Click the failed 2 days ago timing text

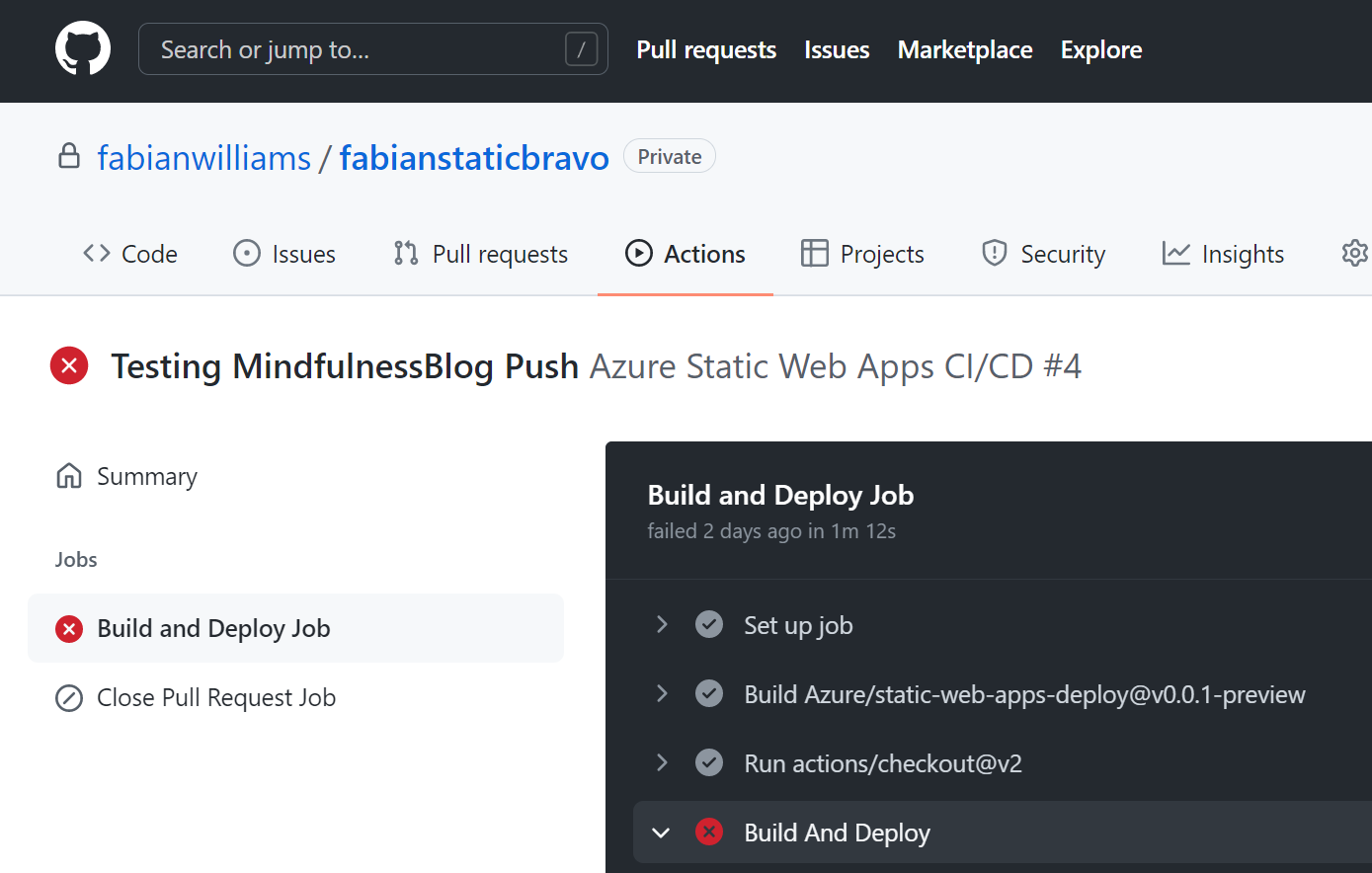point(771,531)
